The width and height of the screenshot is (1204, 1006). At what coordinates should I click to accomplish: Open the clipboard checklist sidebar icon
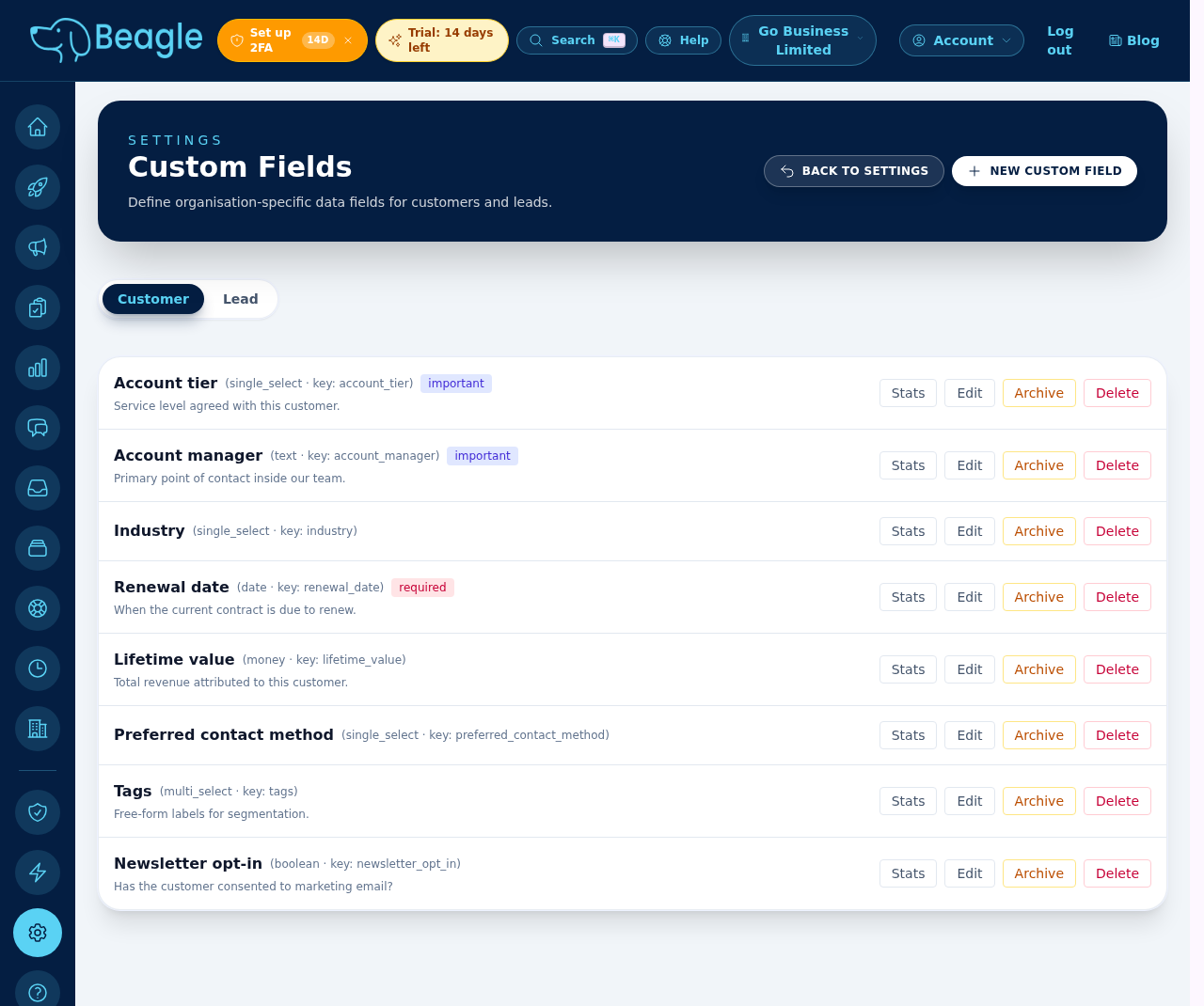coord(38,307)
